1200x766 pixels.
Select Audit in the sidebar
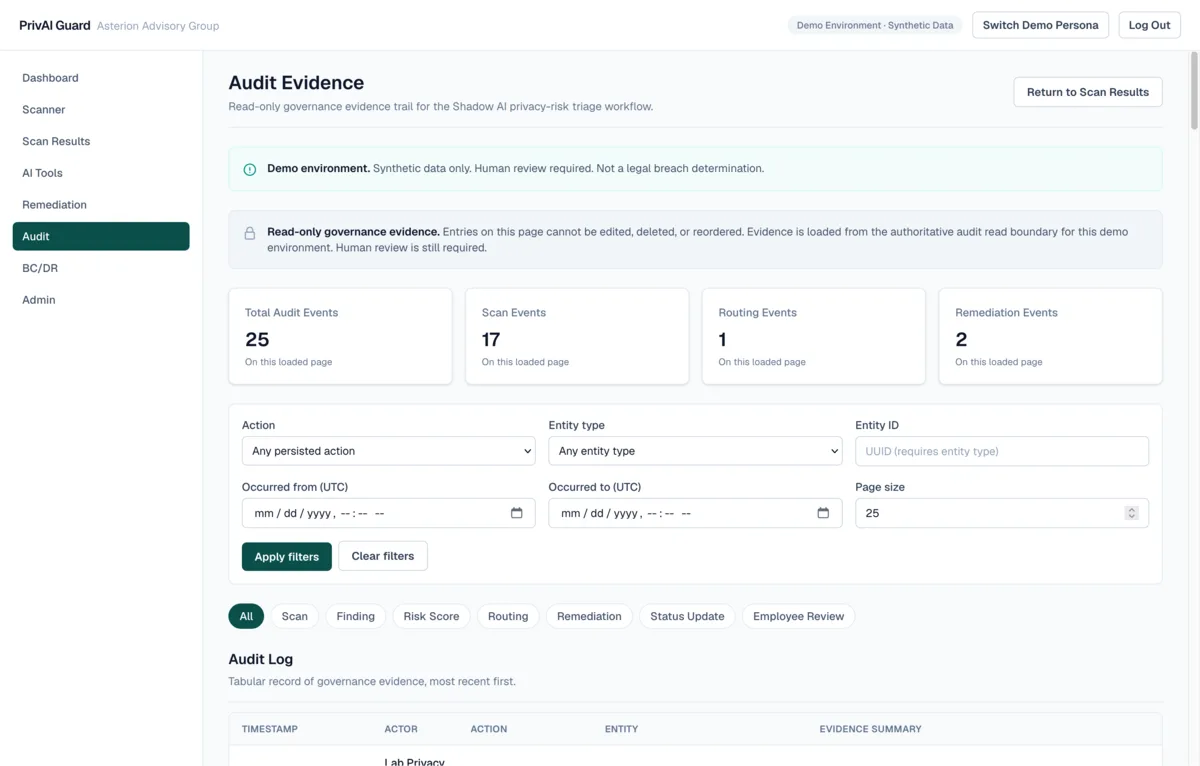point(101,236)
